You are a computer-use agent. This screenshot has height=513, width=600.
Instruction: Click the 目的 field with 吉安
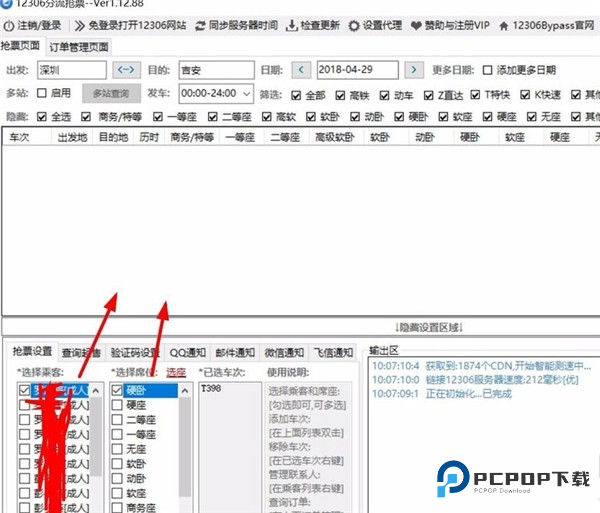click(216, 70)
